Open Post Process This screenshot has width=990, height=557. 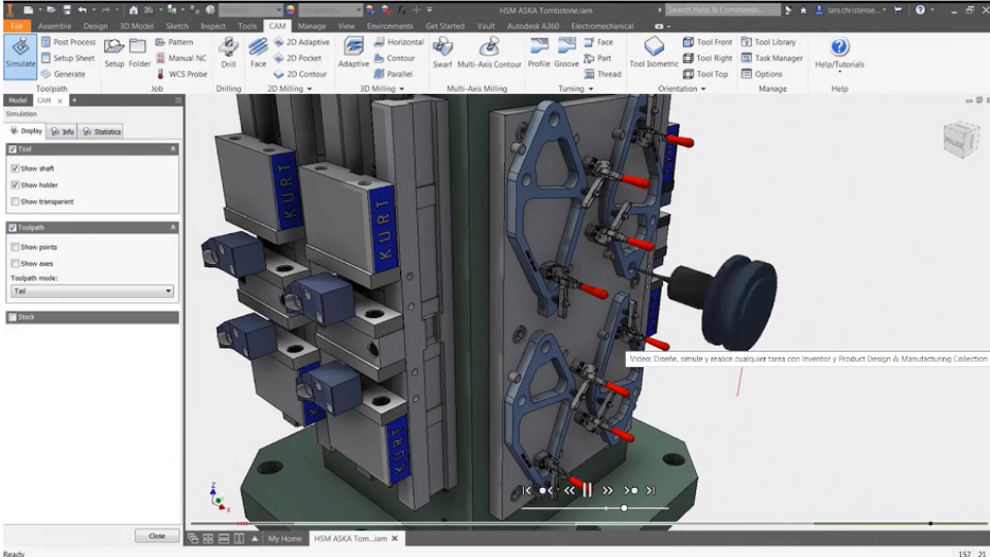pos(68,42)
